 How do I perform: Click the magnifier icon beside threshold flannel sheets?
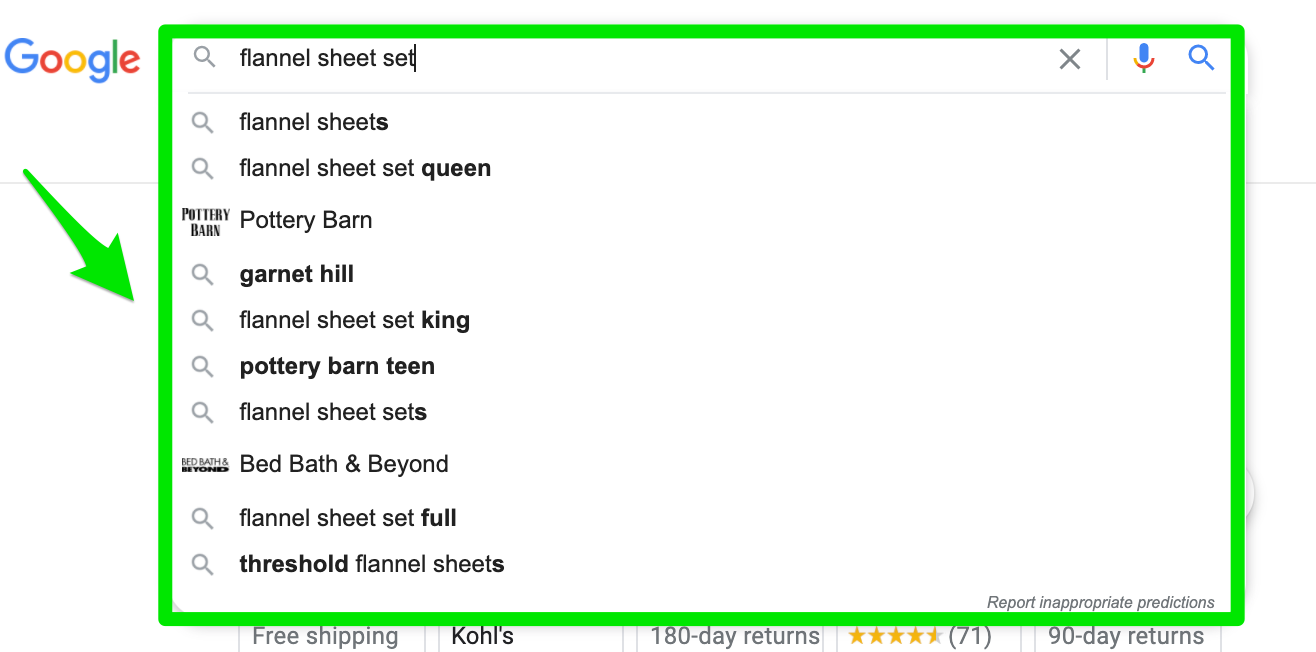pos(202,563)
